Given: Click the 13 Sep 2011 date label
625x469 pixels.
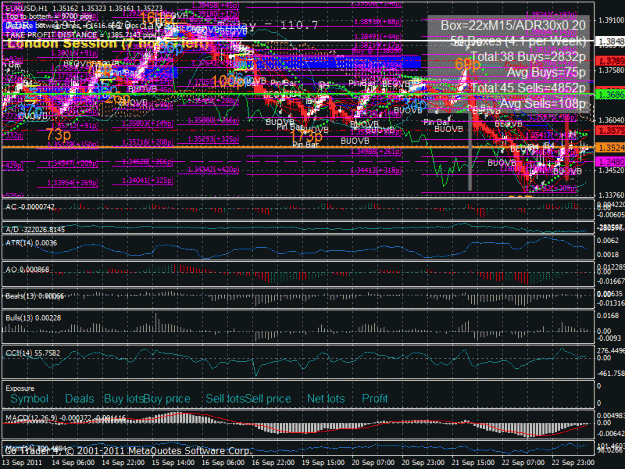Looking at the screenshot, I should [x=22, y=463].
